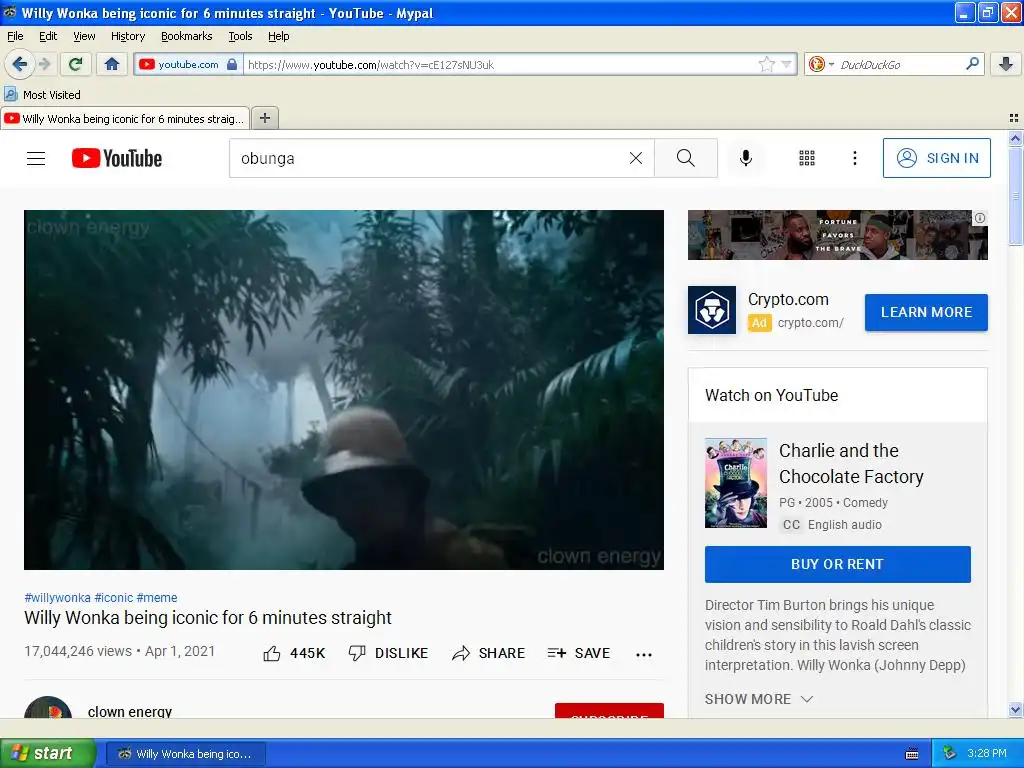1024x768 pixels.
Task: Open the more actions ellipsis under video
Action: point(644,654)
